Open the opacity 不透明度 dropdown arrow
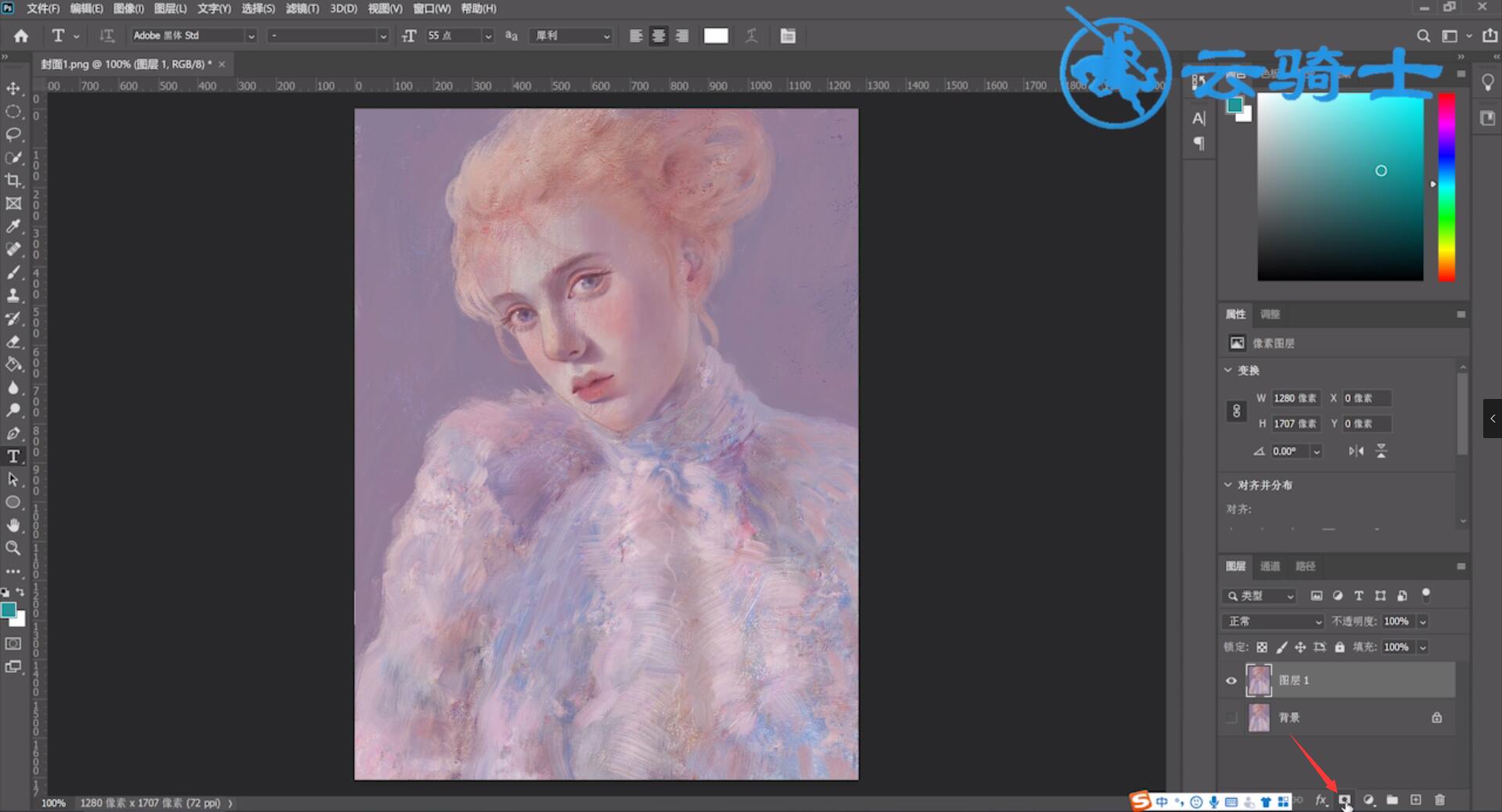This screenshot has height=812, width=1502. pos(1423,621)
